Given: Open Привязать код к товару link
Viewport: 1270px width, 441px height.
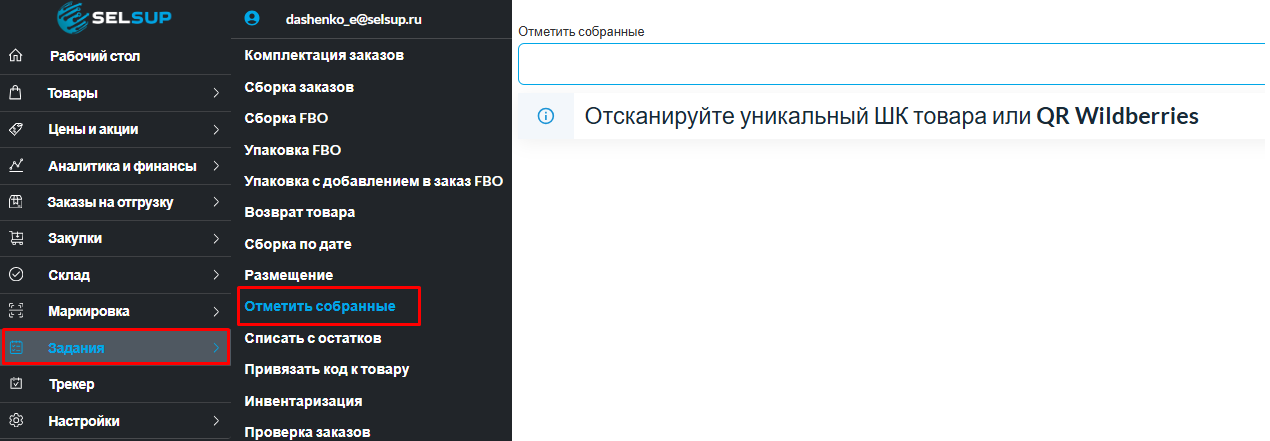Looking at the screenshot, I should [327, 369].
